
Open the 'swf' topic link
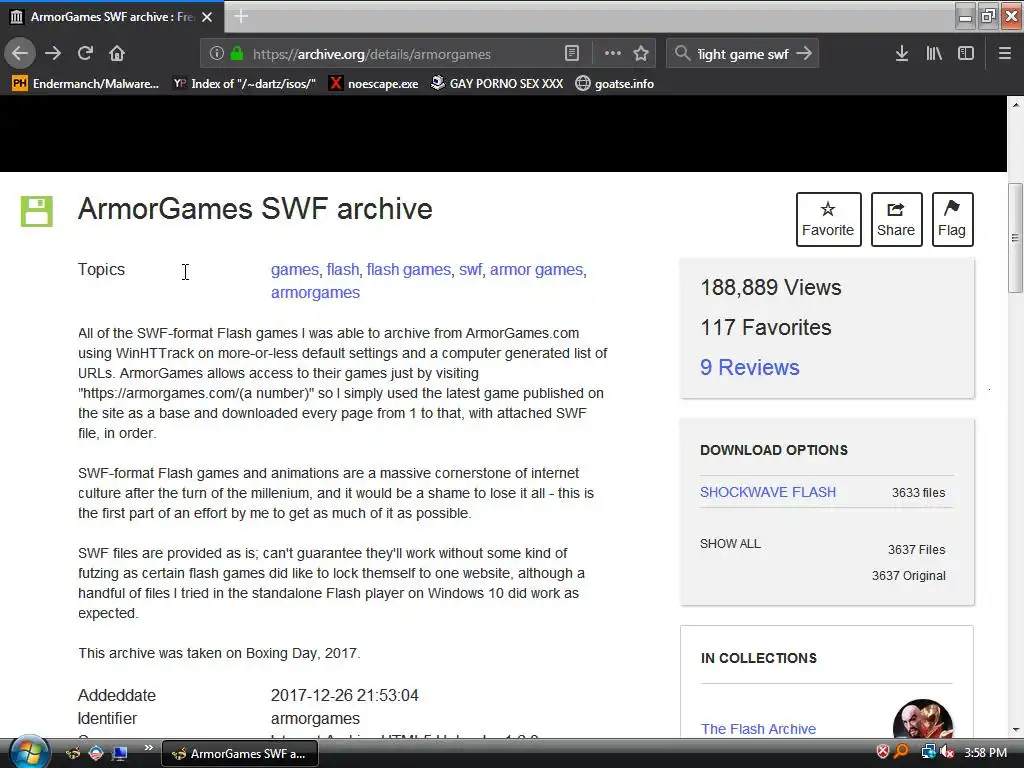click(470, 270)
